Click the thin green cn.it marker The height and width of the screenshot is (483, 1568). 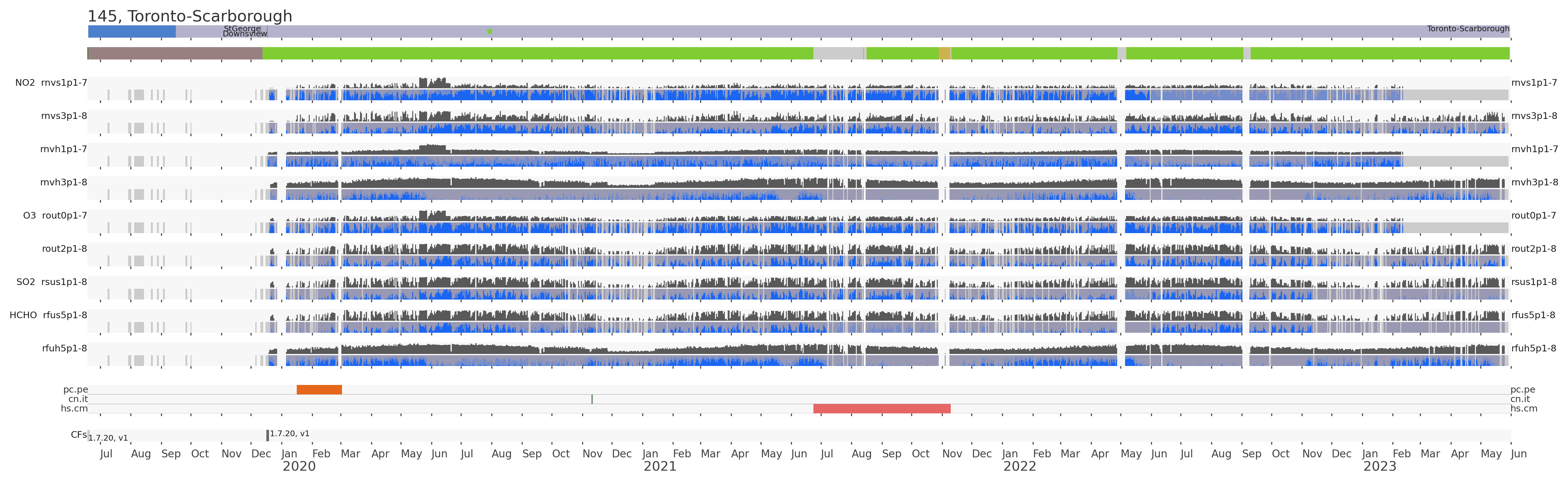pyautogui.click(x=592, y=399)
